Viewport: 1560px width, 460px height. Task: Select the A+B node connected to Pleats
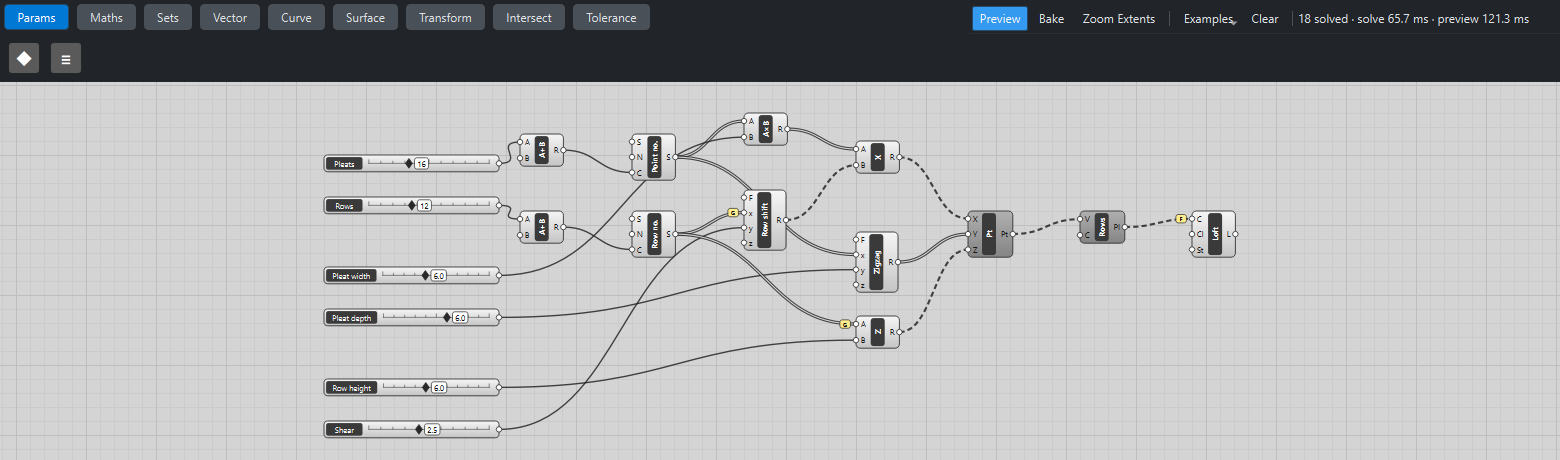click(541, 150)
